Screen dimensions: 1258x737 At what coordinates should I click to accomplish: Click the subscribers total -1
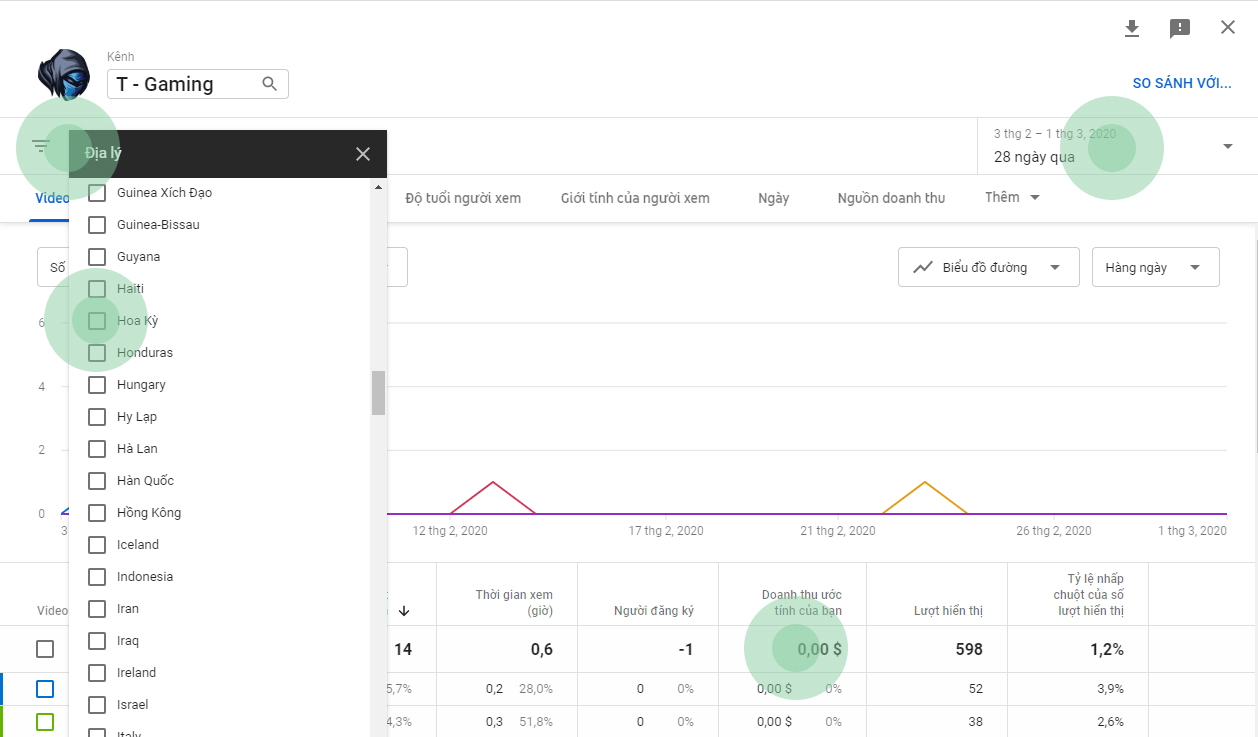coord(685,650)
